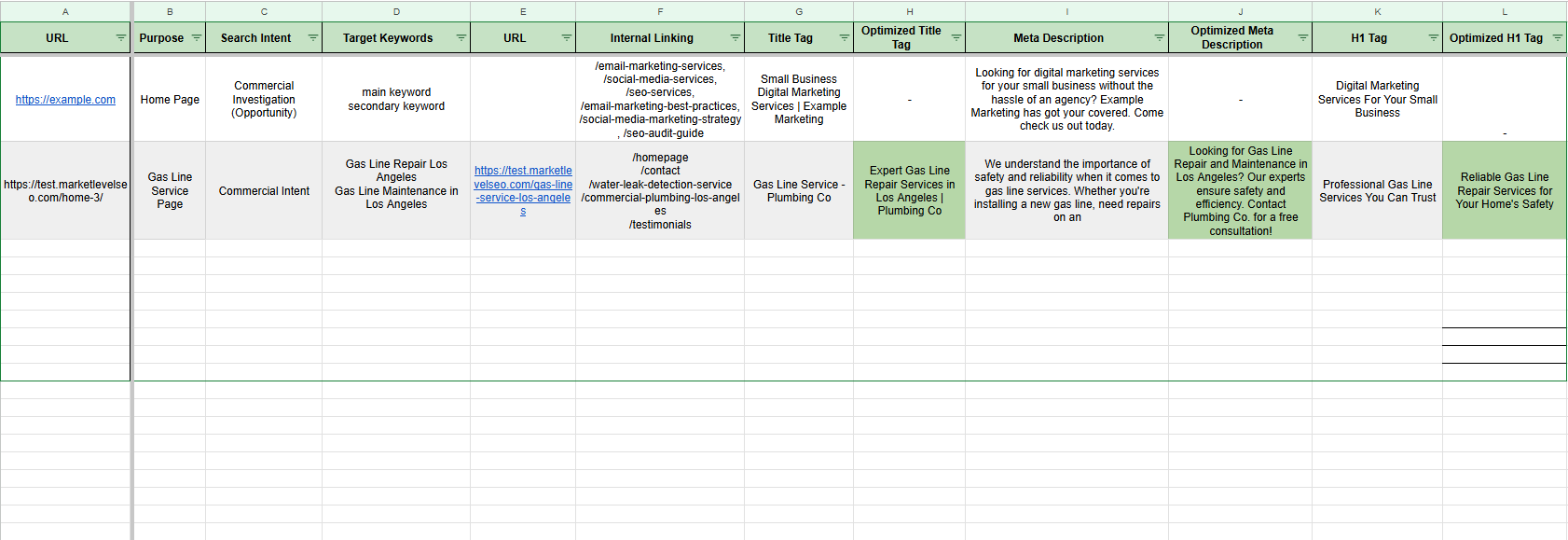Open the Search Intent column filter
Screen dimensions: 1568x540
tap(312, 38)
